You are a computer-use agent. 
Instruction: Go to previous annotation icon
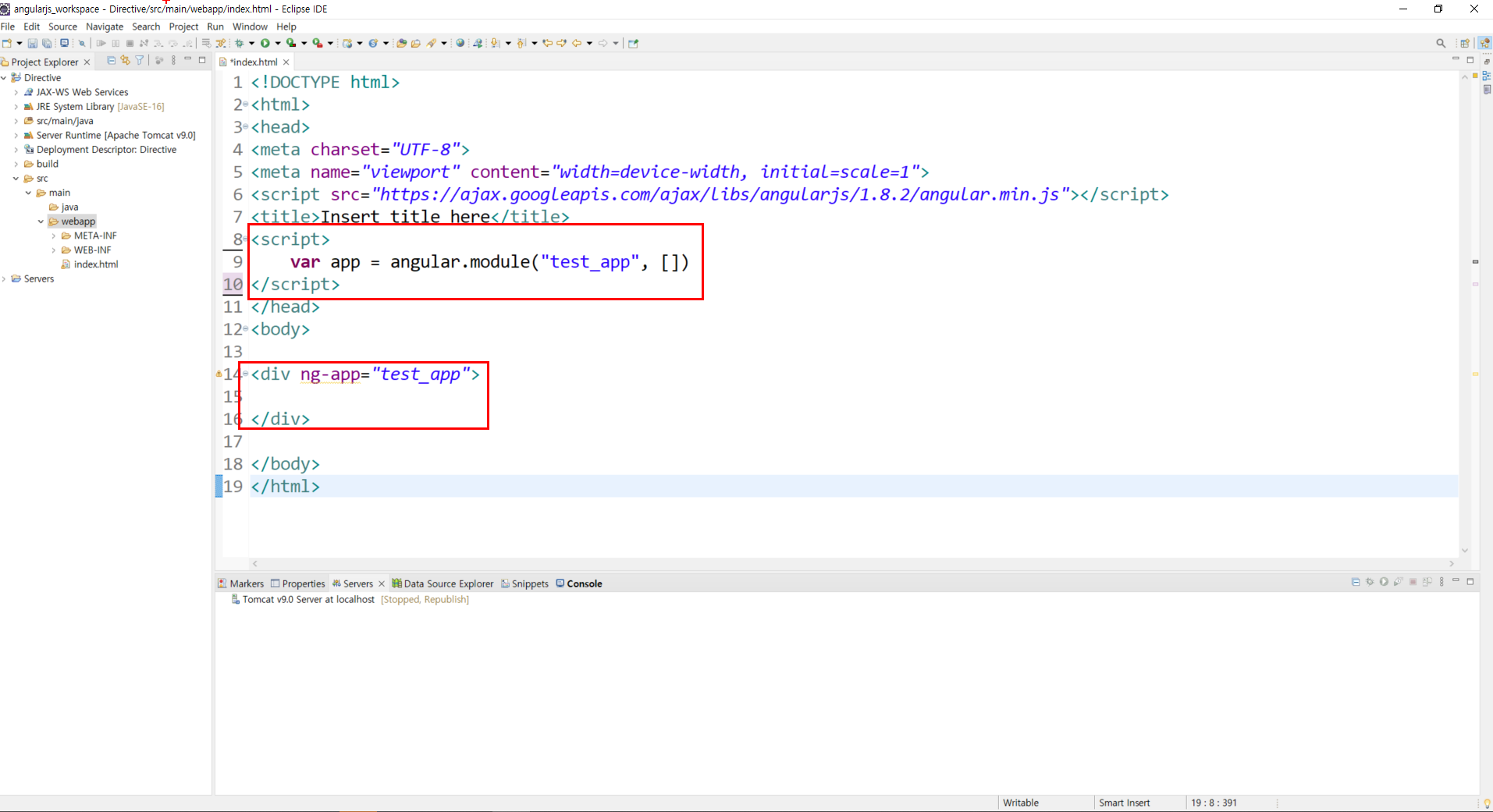[521, 43]
